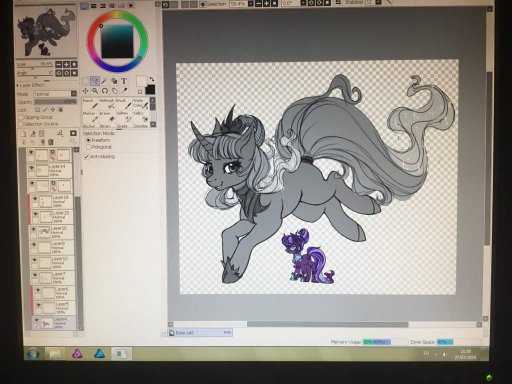
Task: Click the black background color swatch
Action: tap(150, 89)
